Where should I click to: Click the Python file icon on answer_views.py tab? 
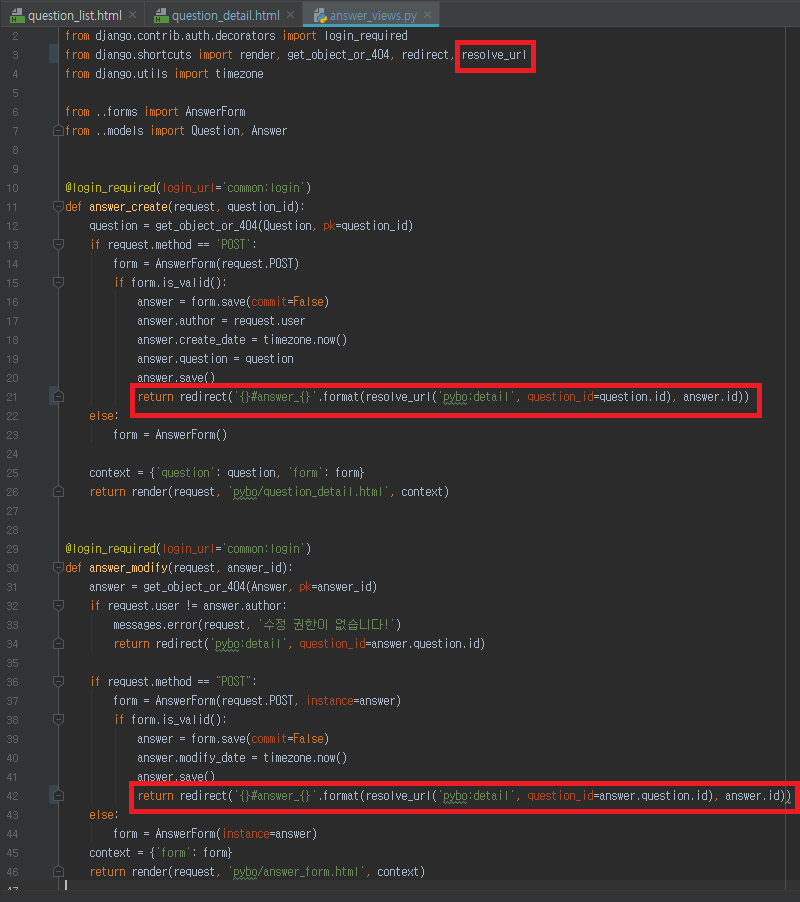pyautogui.click(x=320, y=16)
